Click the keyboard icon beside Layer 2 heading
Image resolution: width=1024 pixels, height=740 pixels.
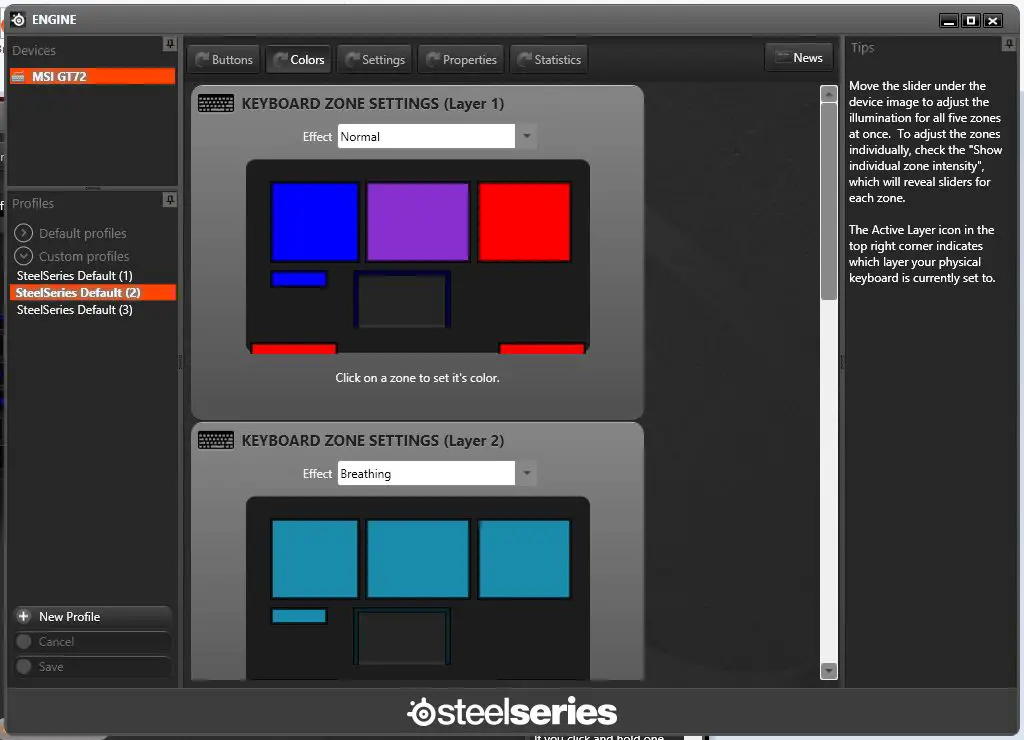216,440
